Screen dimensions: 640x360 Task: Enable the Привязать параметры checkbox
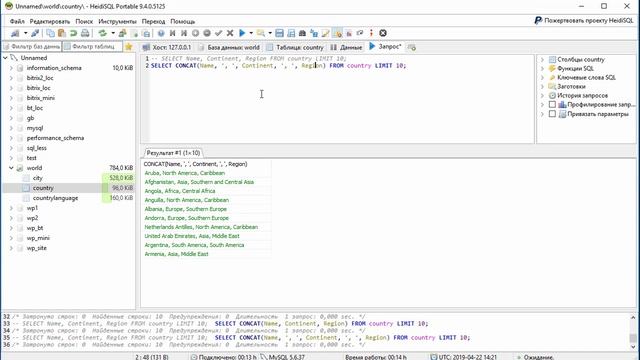pyautogui.click(x=552, y=114)
